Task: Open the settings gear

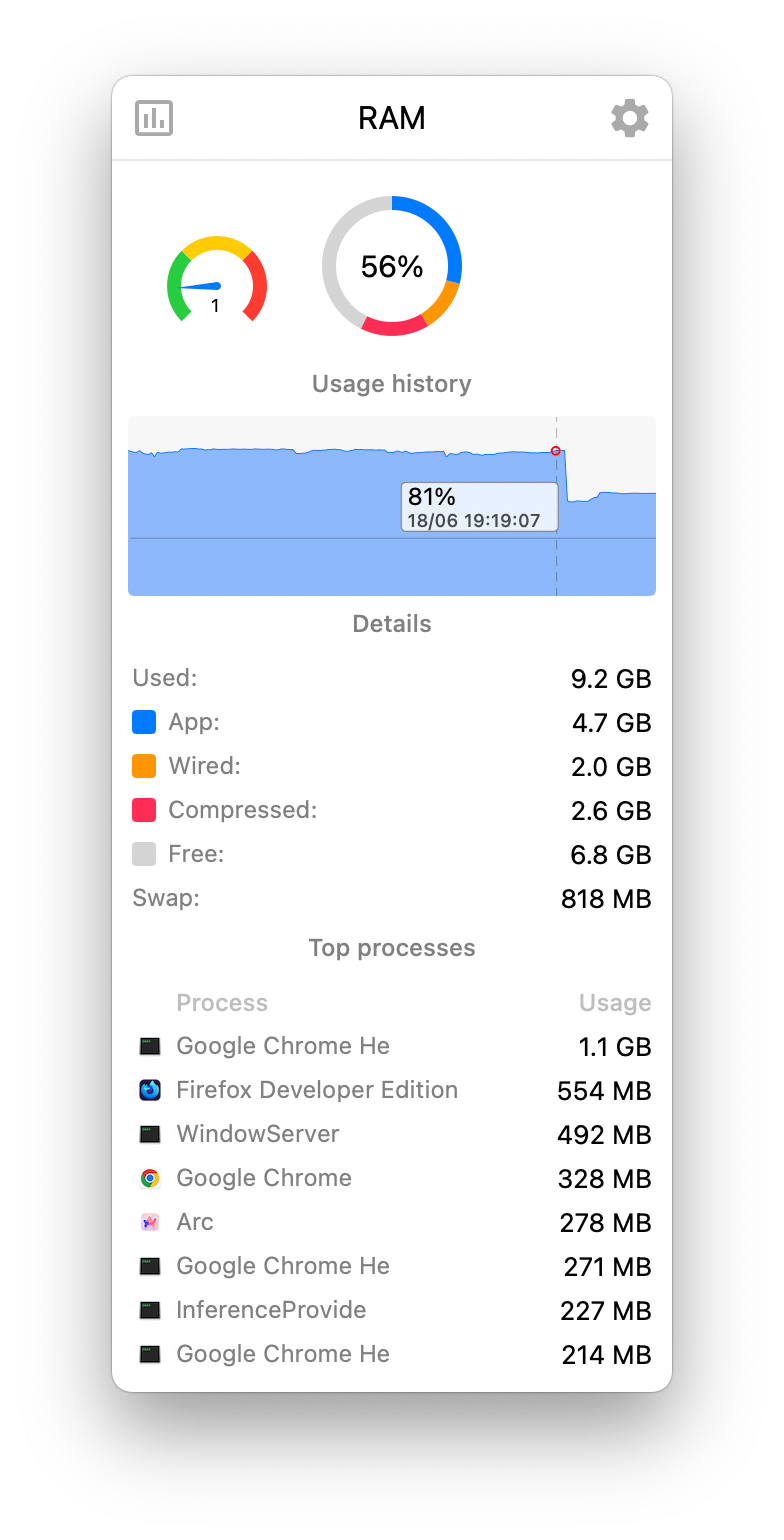Action: coord(630,118)
